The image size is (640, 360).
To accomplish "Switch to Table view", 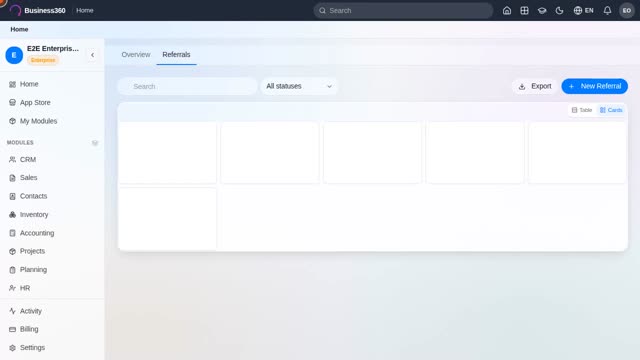I will 582,110.
